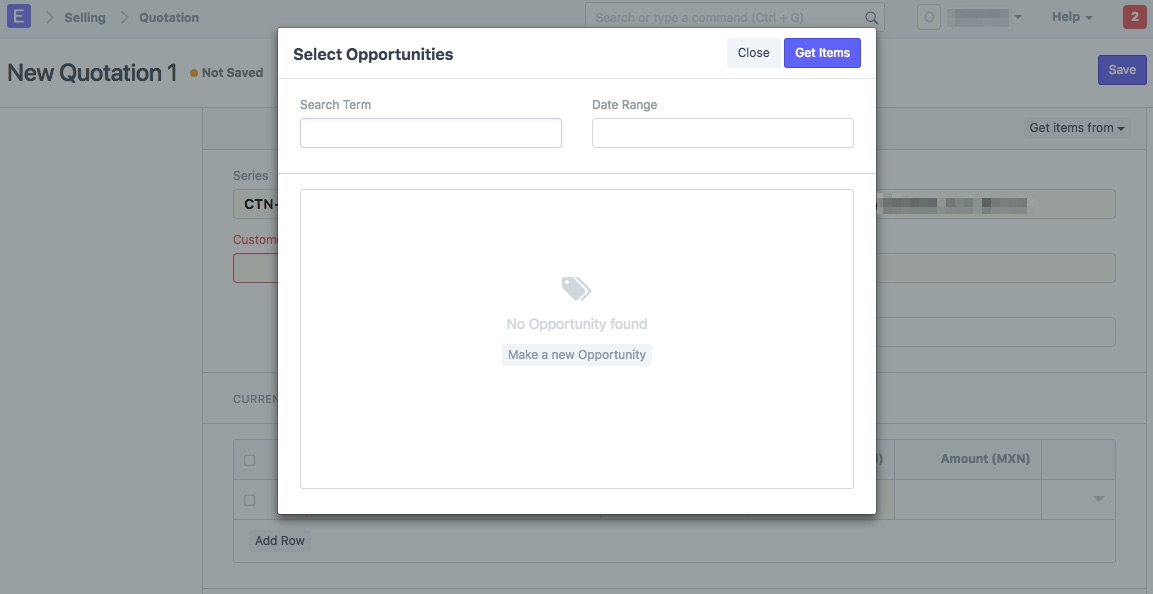This screenshot has height=594, width=1153.
Task: Click the Get Items button
Action: [x=822, y=52]
